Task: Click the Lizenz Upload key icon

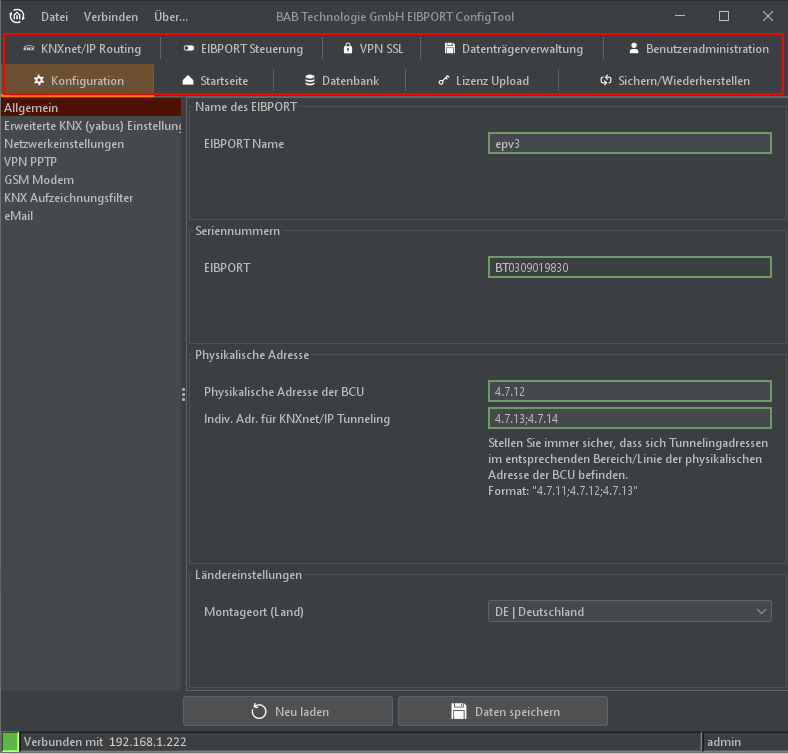Action: [x=444, y=81]
